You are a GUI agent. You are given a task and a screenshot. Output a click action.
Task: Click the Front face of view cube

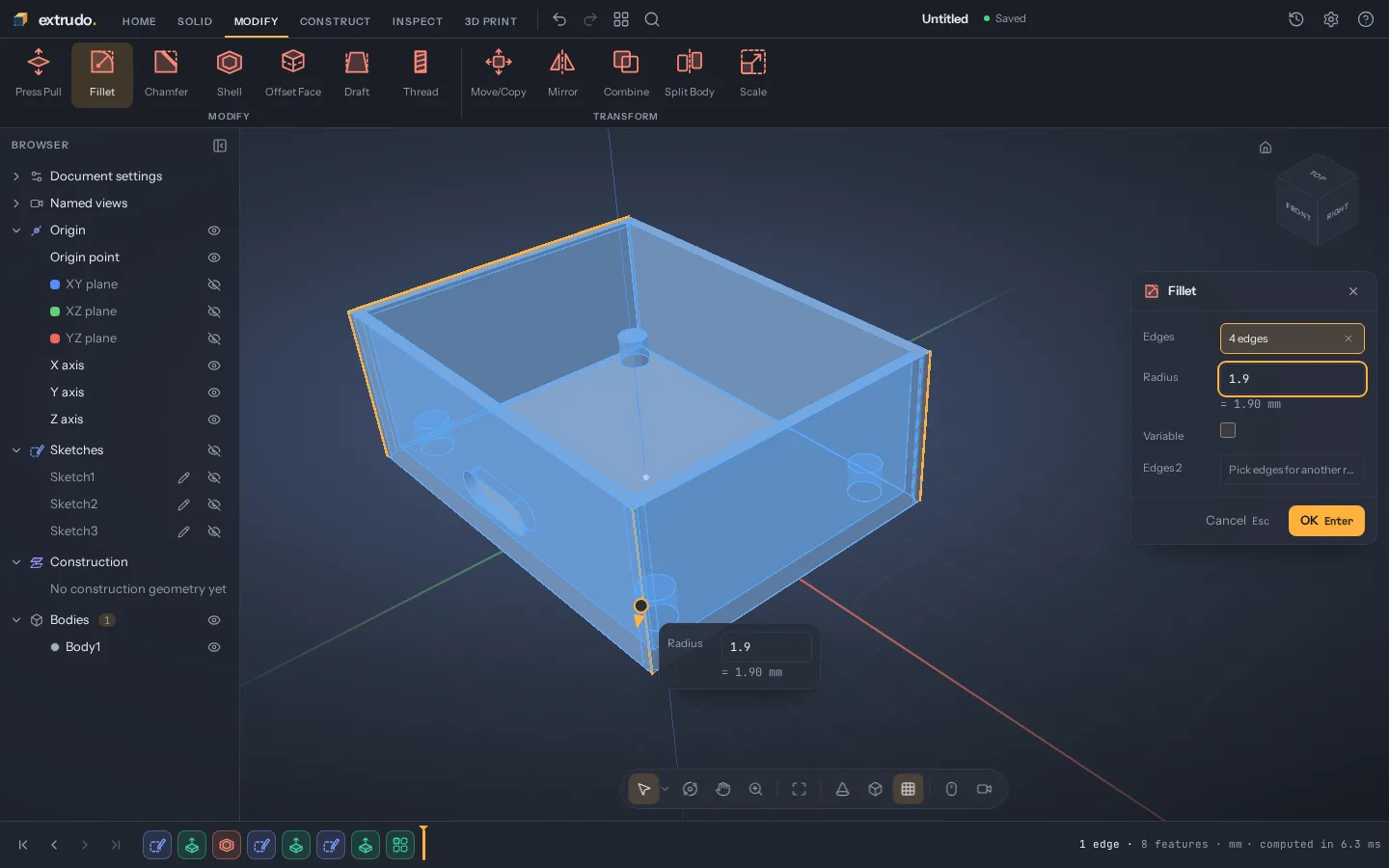click(1297, 210)
